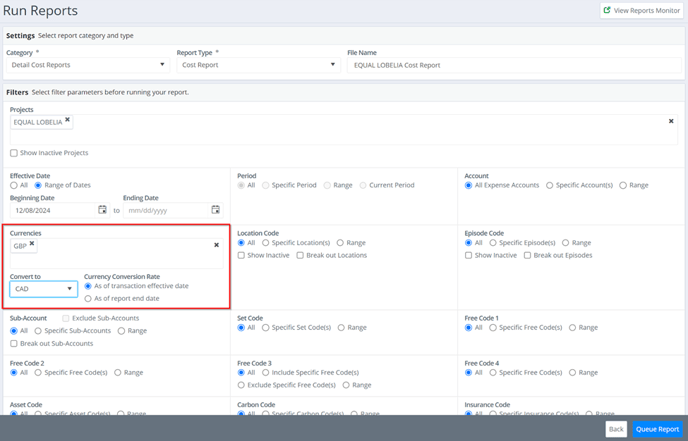Open the Report Type dropdown
This screenshot has height=441, width=688.
258,65
